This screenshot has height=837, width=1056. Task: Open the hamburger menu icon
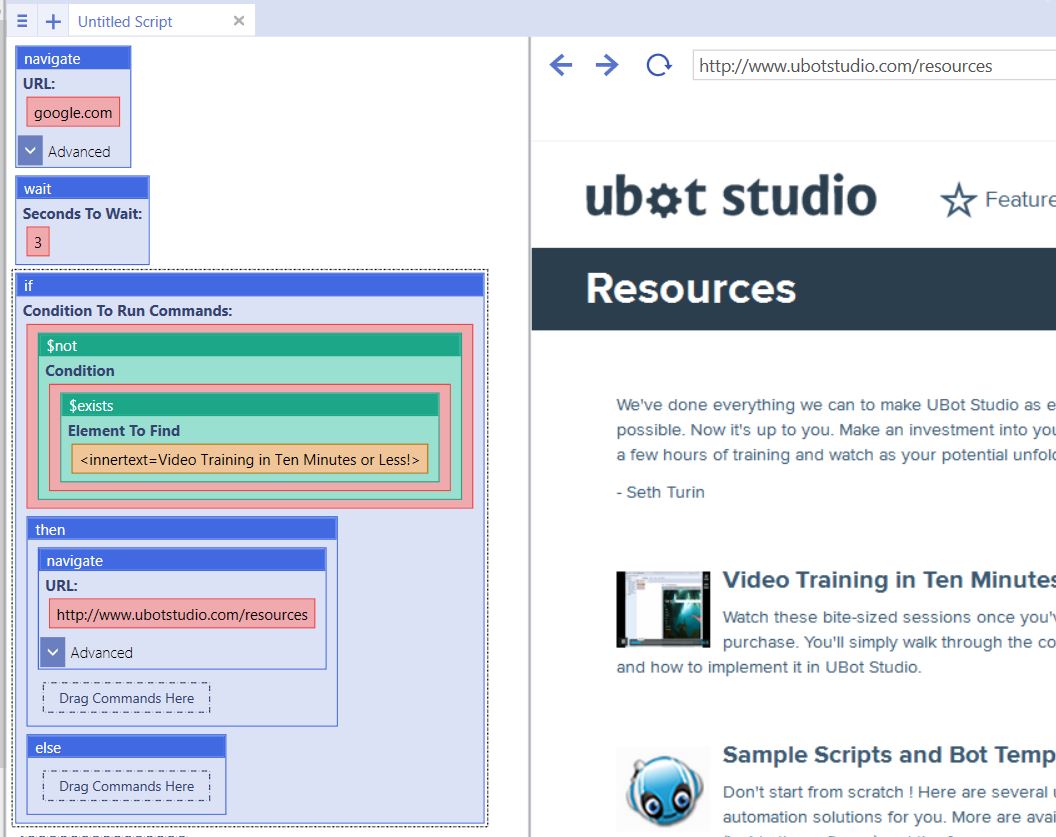[22, 21]
